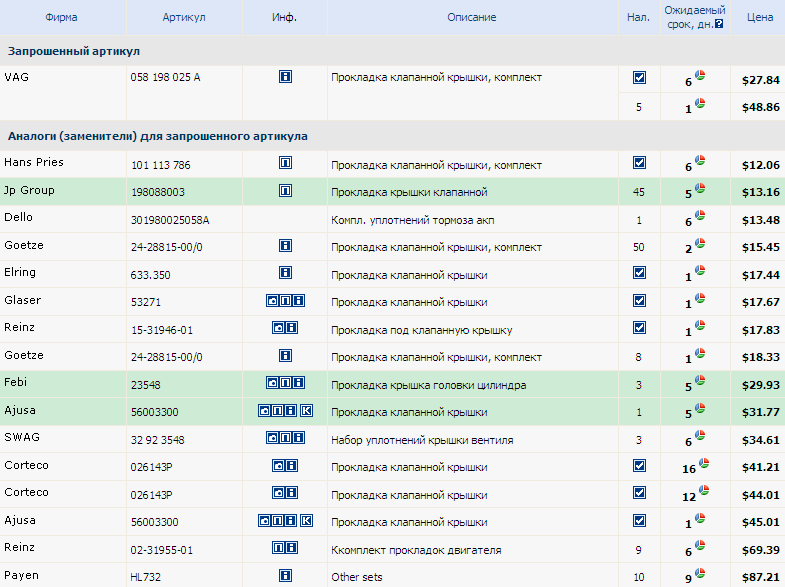Sort by the Нал. column header
The image size is (785, 587).
[638, 18]
